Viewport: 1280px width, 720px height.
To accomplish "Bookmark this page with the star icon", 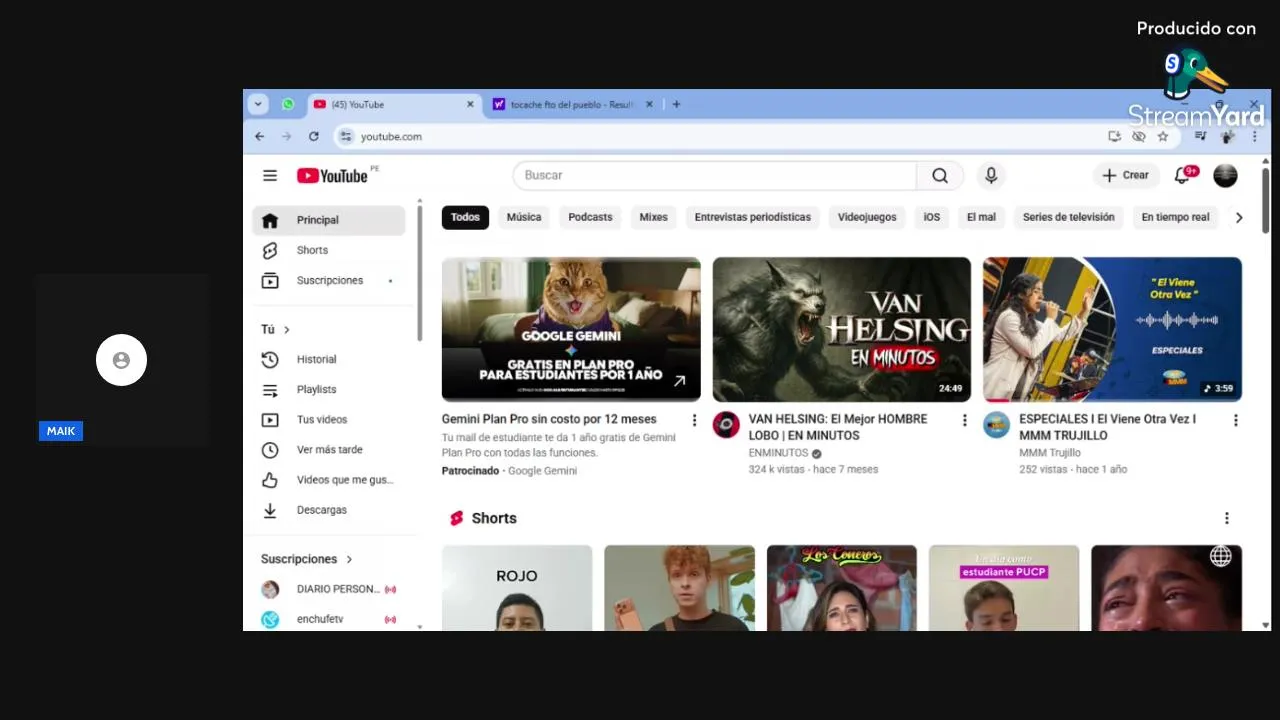I will point(1163,136).
